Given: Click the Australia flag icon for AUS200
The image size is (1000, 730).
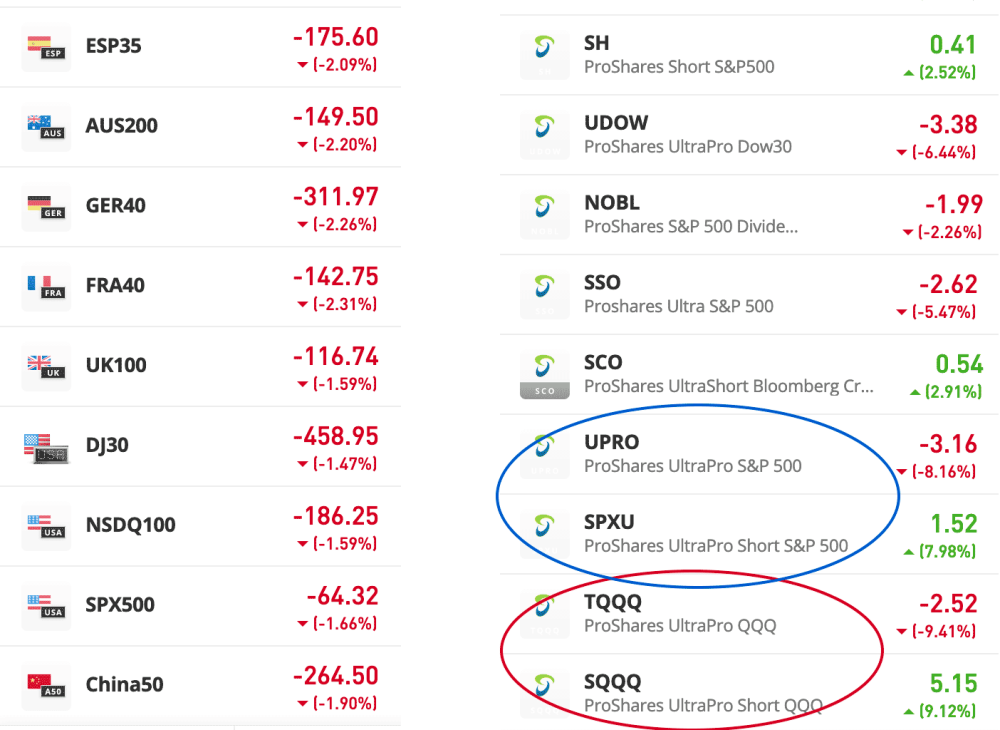Looking at the screenshot, I should 46,127.
